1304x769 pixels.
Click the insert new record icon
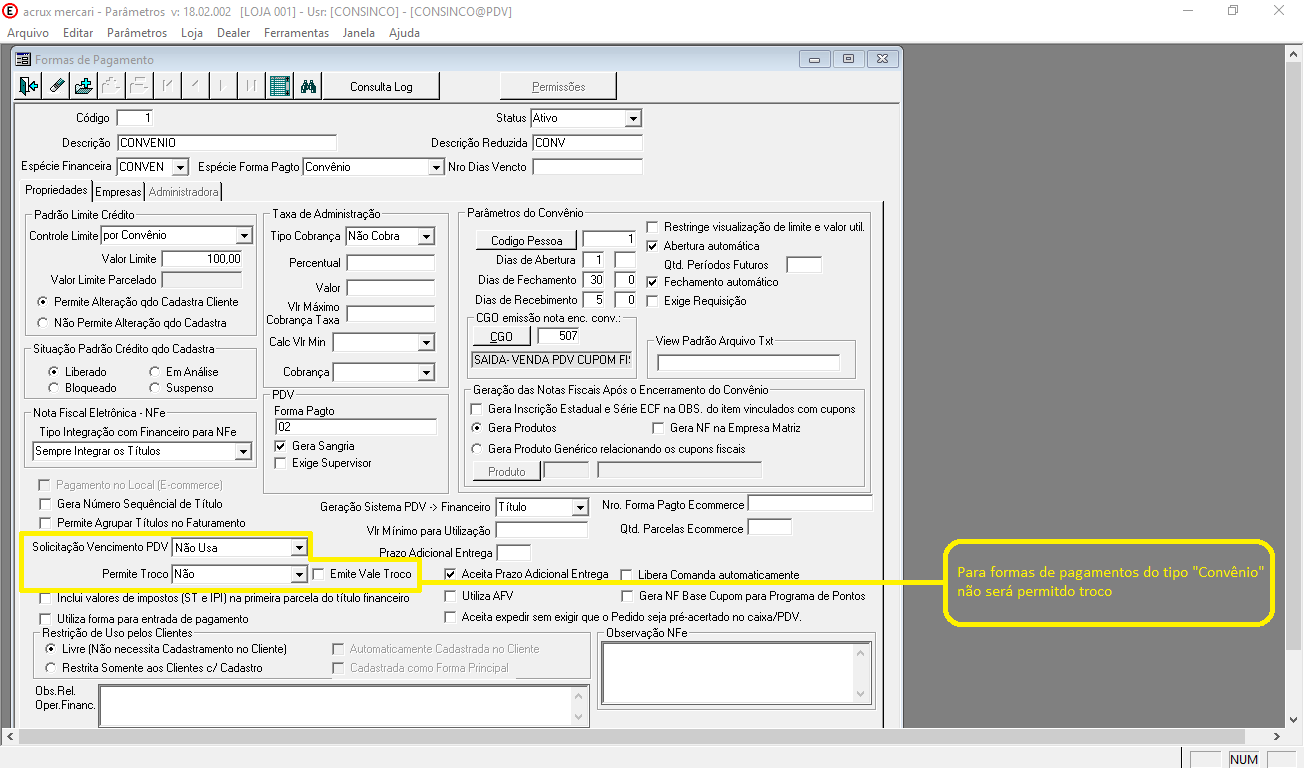[84, 86]
